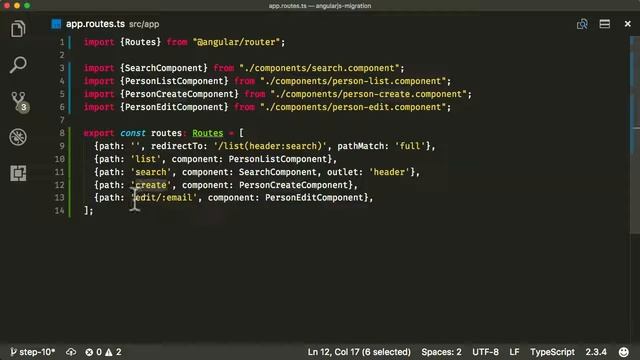Synchronize changes cloud icon in status bar
The image size is (640, 360).
tap(71, 352)
